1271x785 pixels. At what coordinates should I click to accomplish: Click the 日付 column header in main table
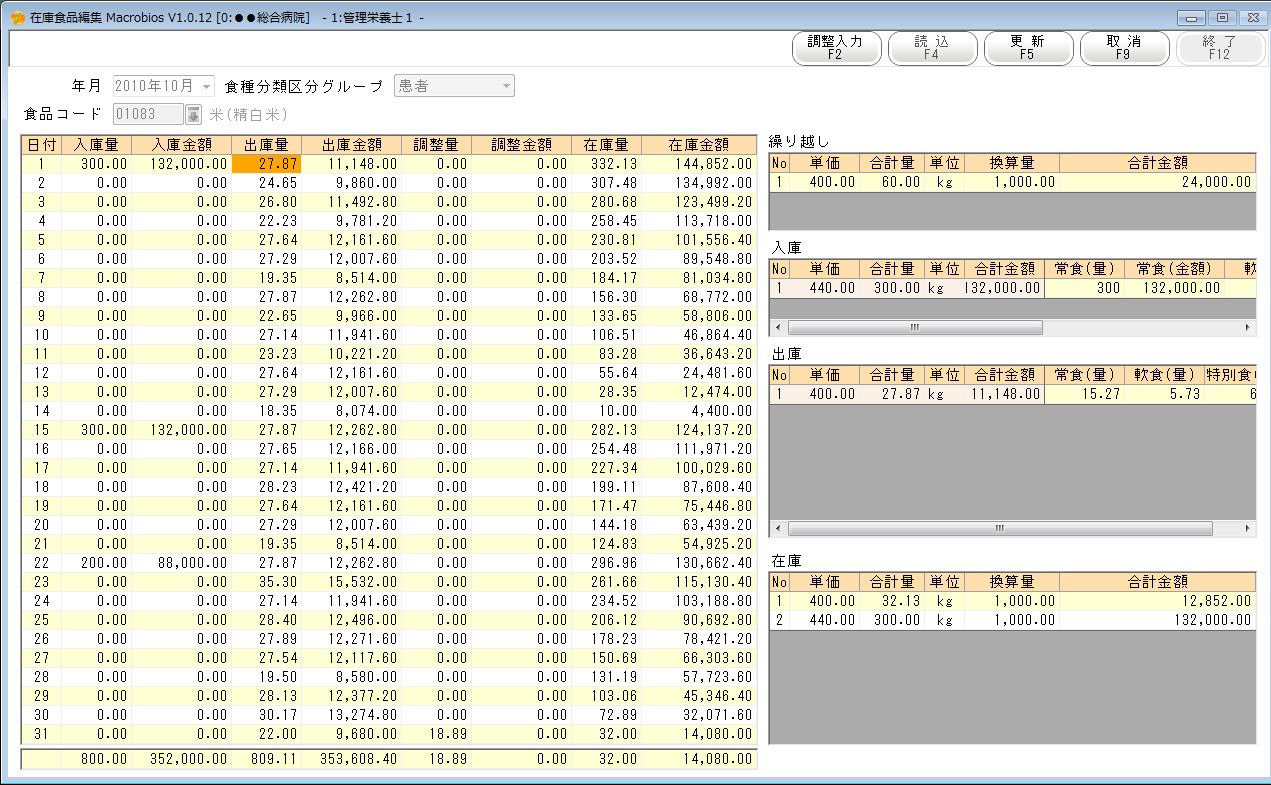coord(41,145)
